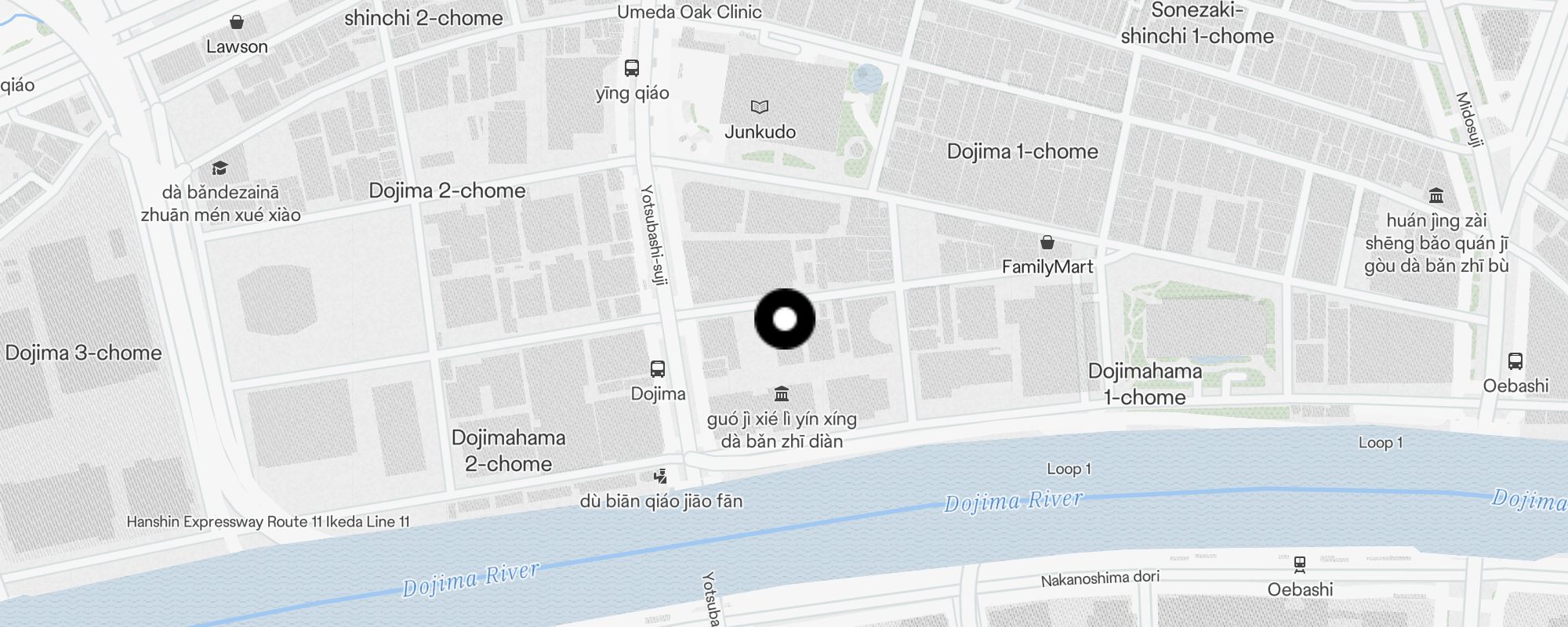1568x627 pixels.
Task: Click the Dojima 2-chome label
Action: (447, 190)
